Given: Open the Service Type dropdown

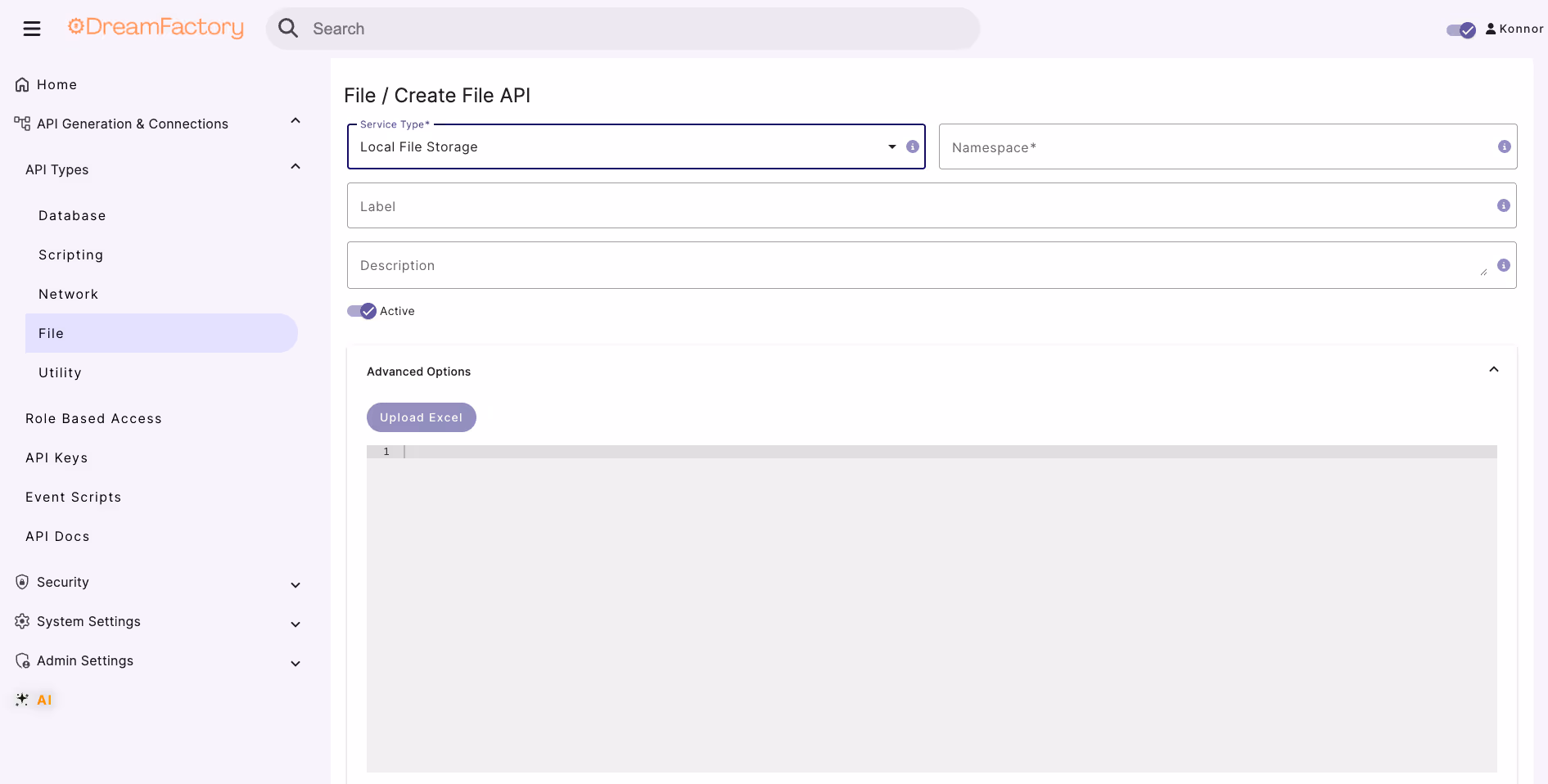Looking at the screenshot, I should point(636,146).
